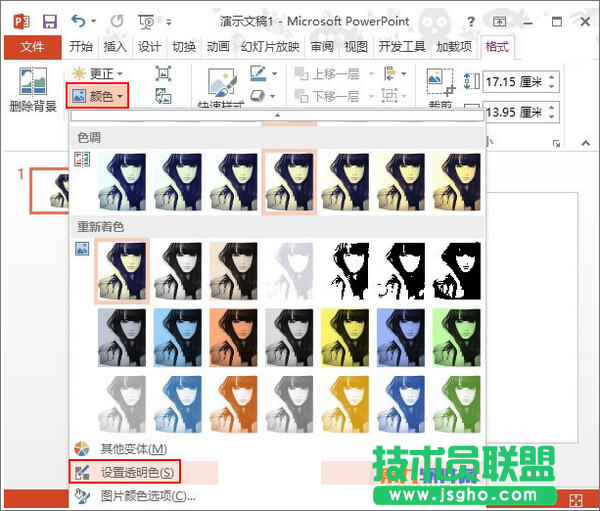Apply the light green recolor thumbnail
600x511 pixels.
click(x=457, y=405)
